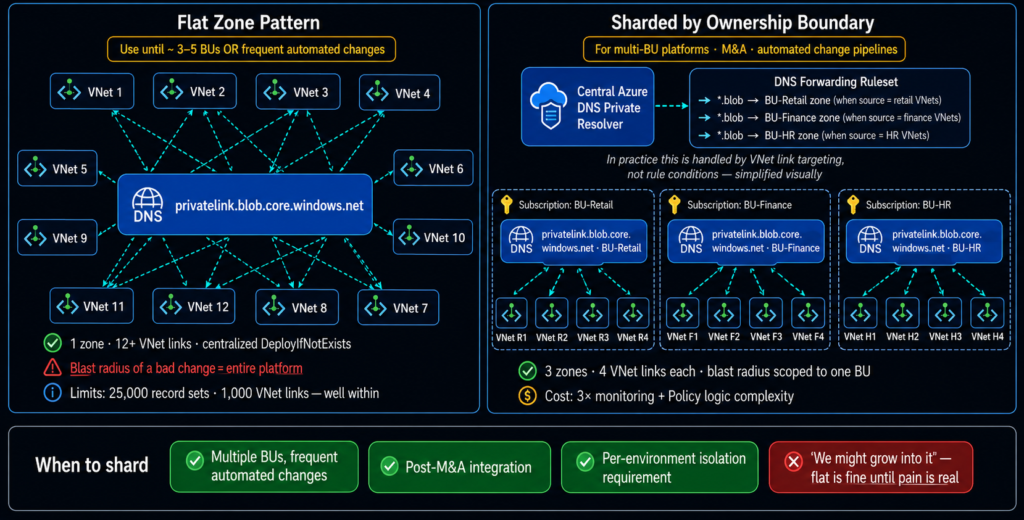Select the red 'We might grow into it' box
Image resolution: width=1024 pixels, height=520 pixels.
point(871,467)
